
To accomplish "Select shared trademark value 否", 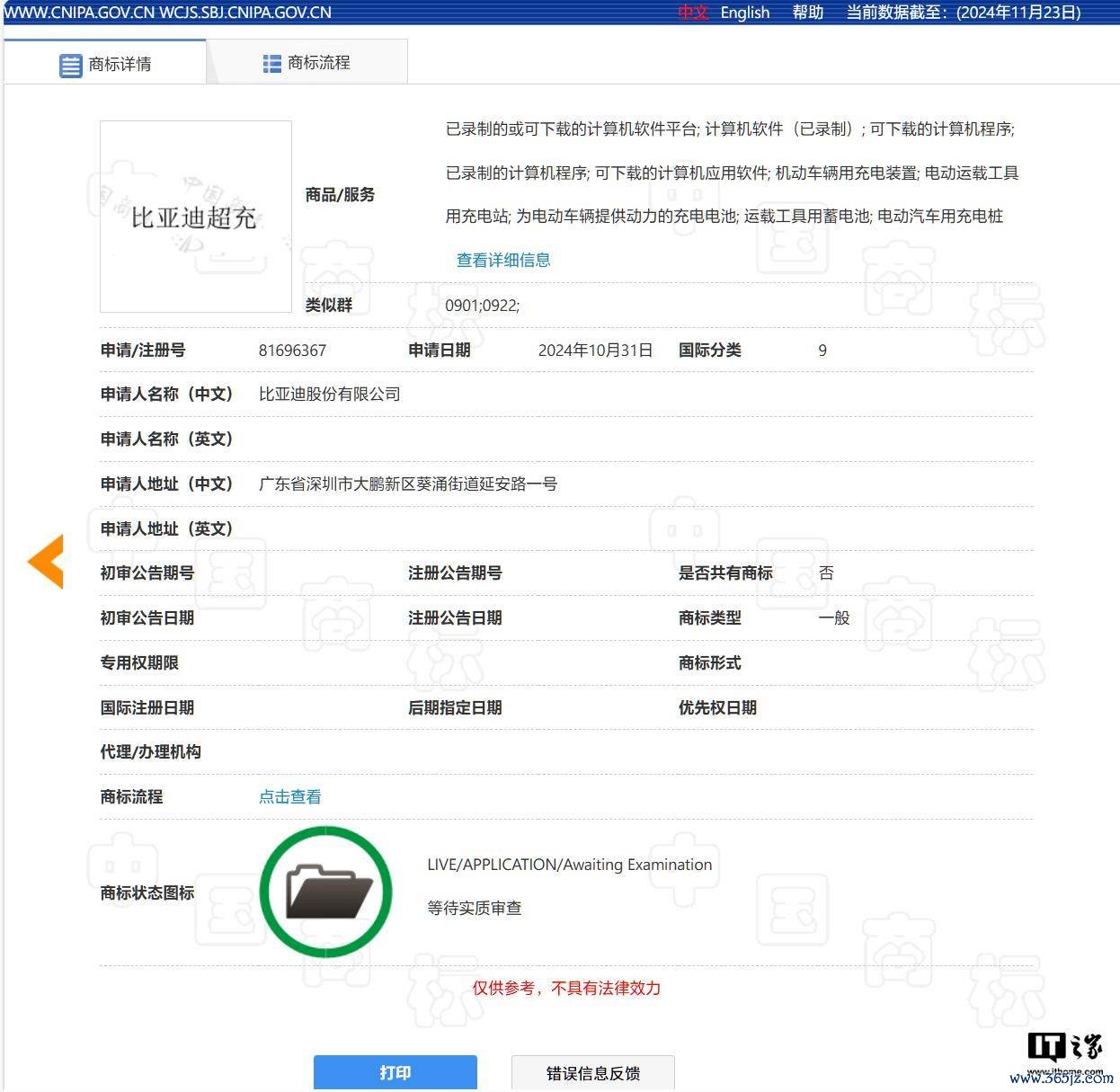I will tap(826, 573).
